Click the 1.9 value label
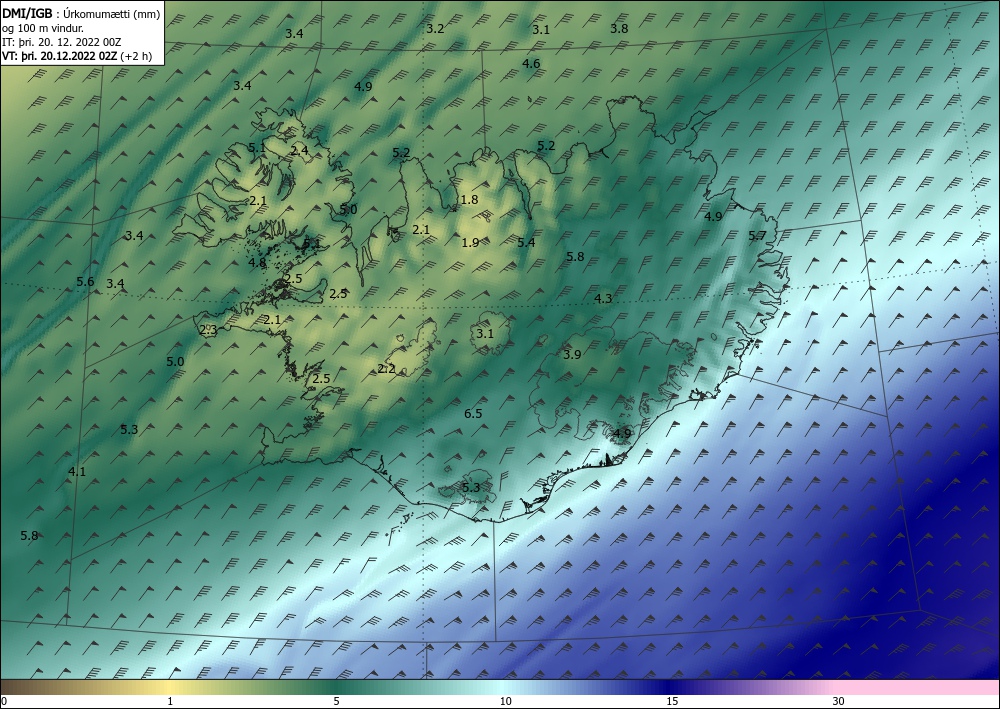This screenshot has width=1000, height=709. 470,243
